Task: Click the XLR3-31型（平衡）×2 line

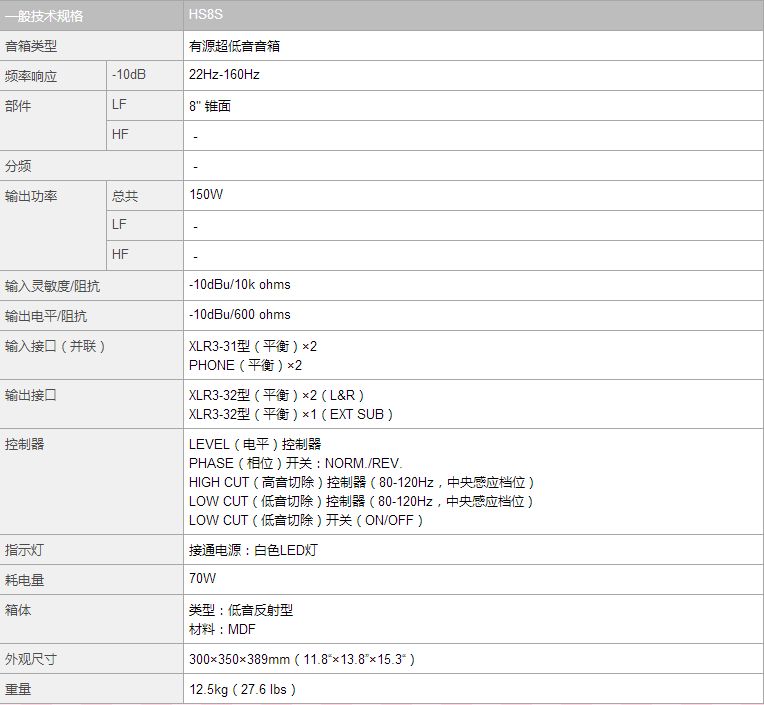Action: pyautogui.click(x=253, y=346)
